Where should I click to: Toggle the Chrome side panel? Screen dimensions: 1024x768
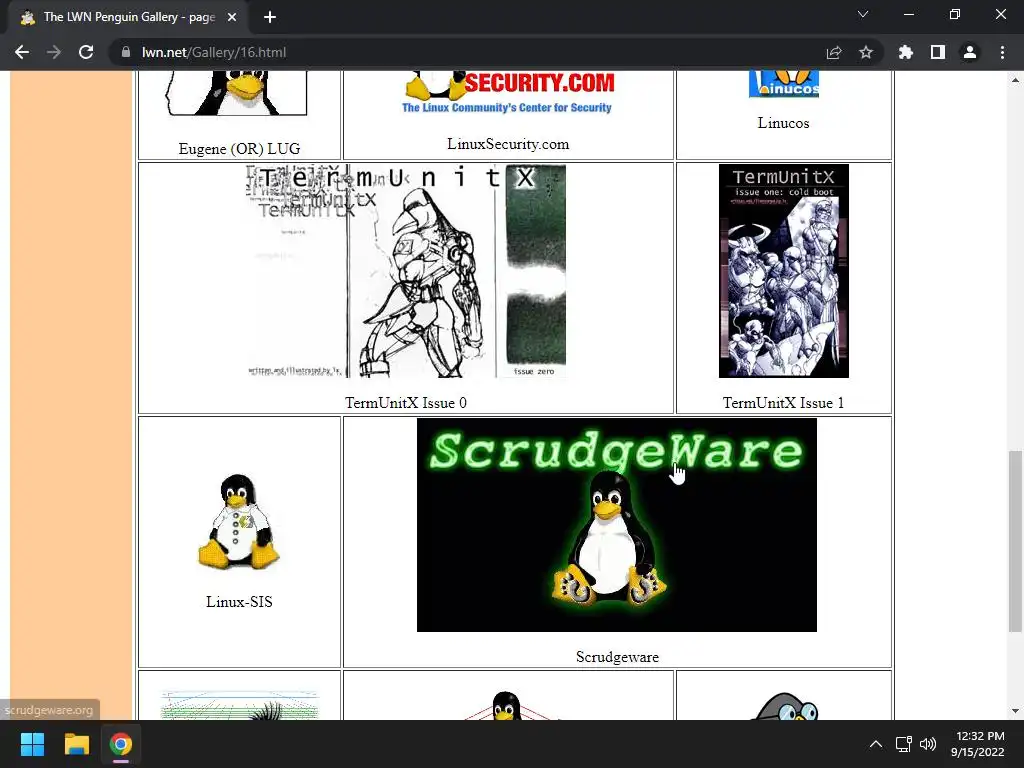938,52
